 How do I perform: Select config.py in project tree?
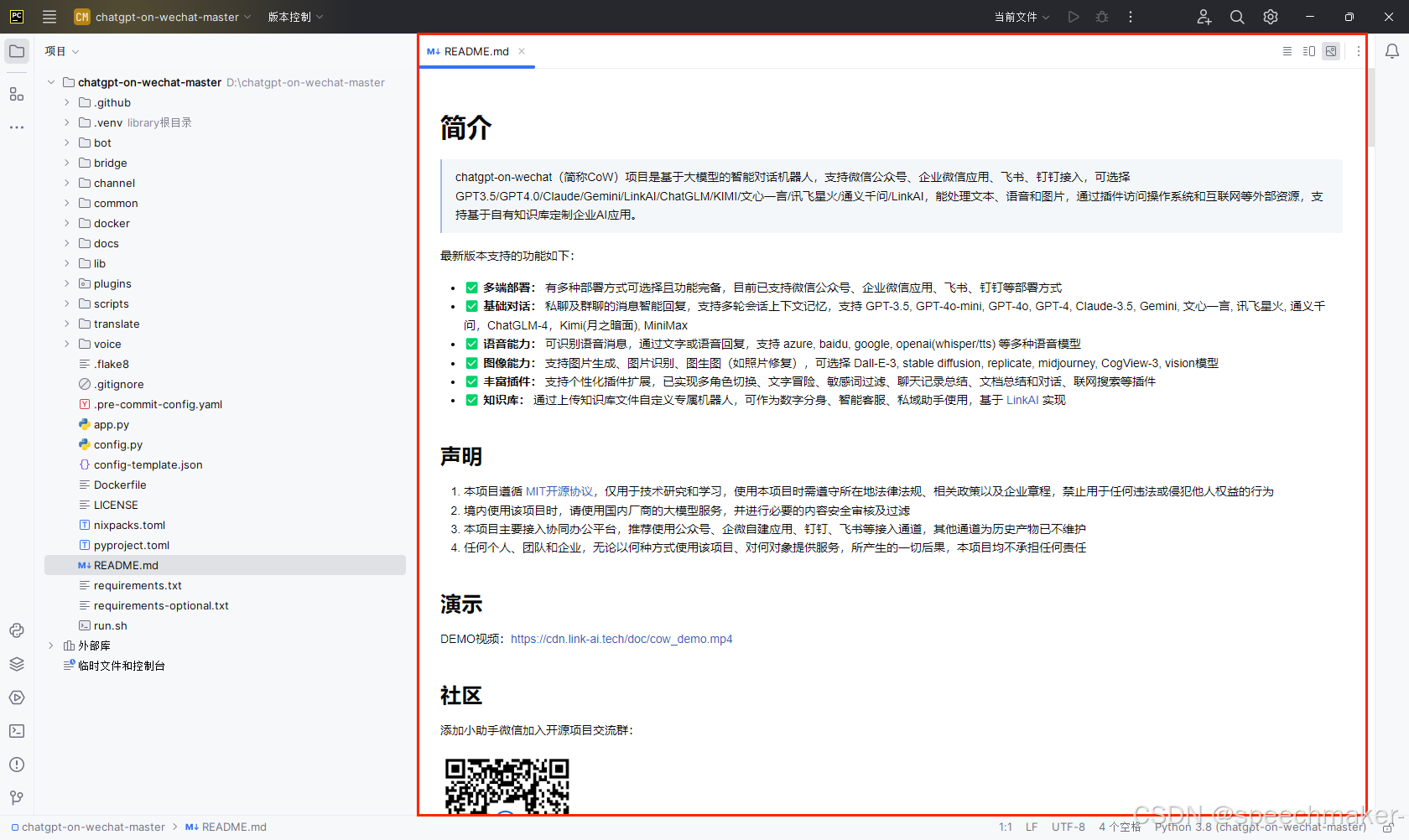pos(118,444)
